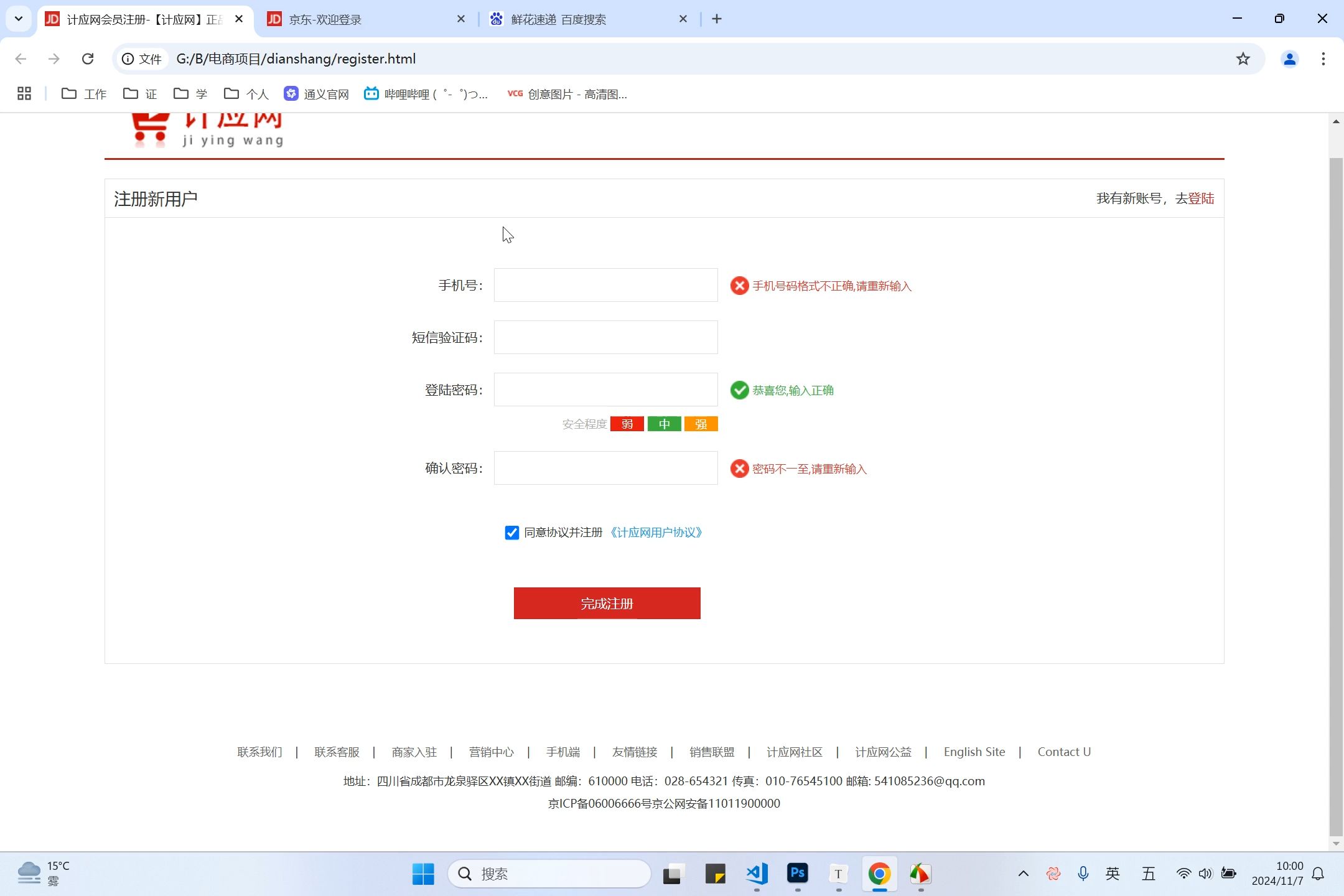Follow the 登陆 link

(1201, 198)
